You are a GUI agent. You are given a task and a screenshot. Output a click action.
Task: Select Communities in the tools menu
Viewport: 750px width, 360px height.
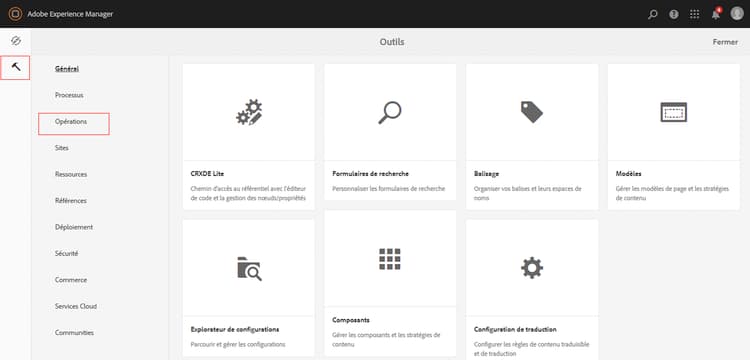[x=74, y=333]
